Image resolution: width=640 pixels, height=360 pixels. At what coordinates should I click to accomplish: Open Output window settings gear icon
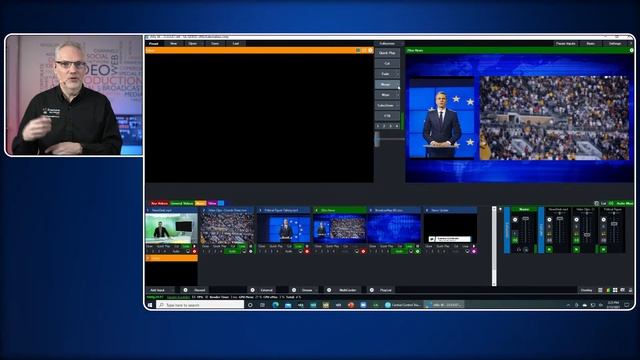(x=631, y=50)
